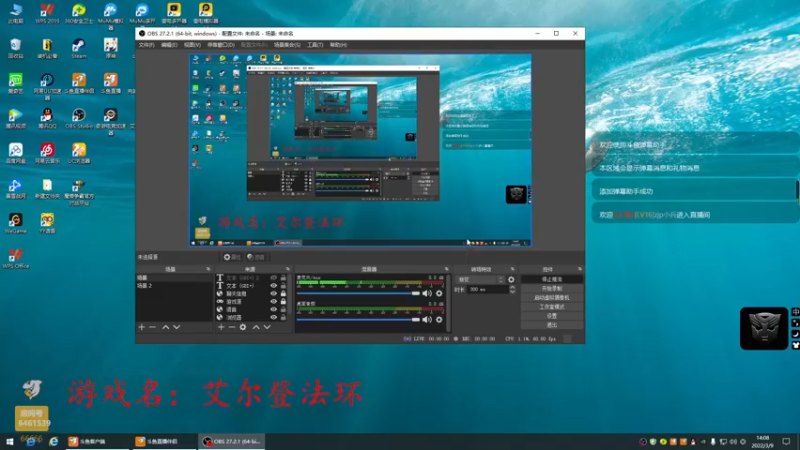
Task: Enable 工作室模式 button
Action: tap(552, 307)
